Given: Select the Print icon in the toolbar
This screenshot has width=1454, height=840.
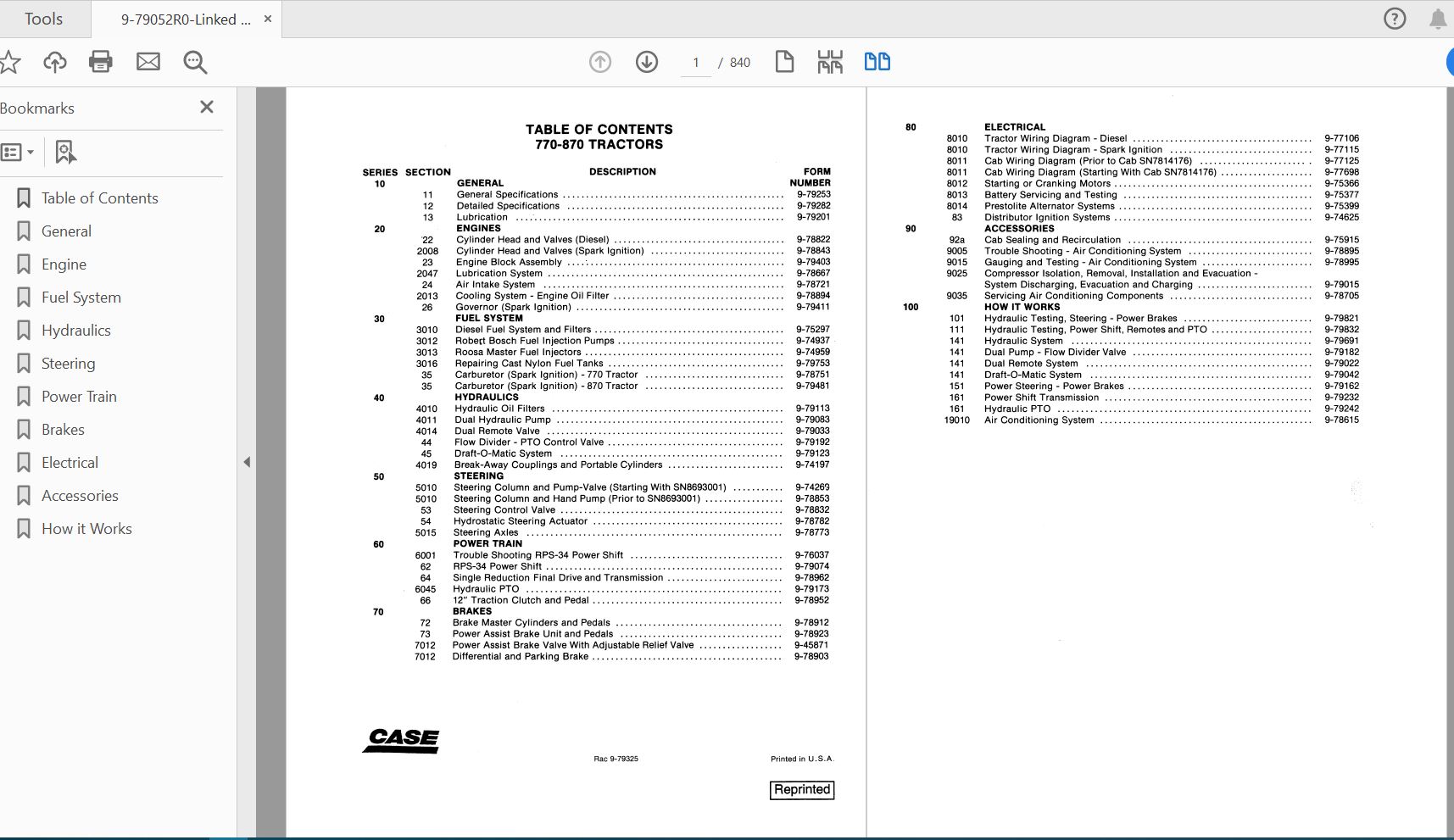Looking at the screenshot, I should (100, 61).
